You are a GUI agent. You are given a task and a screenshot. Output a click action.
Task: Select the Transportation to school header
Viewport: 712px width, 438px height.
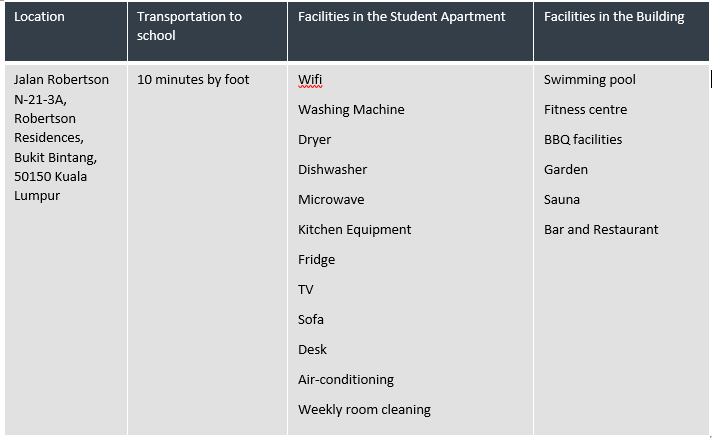[x=189, y=26]
